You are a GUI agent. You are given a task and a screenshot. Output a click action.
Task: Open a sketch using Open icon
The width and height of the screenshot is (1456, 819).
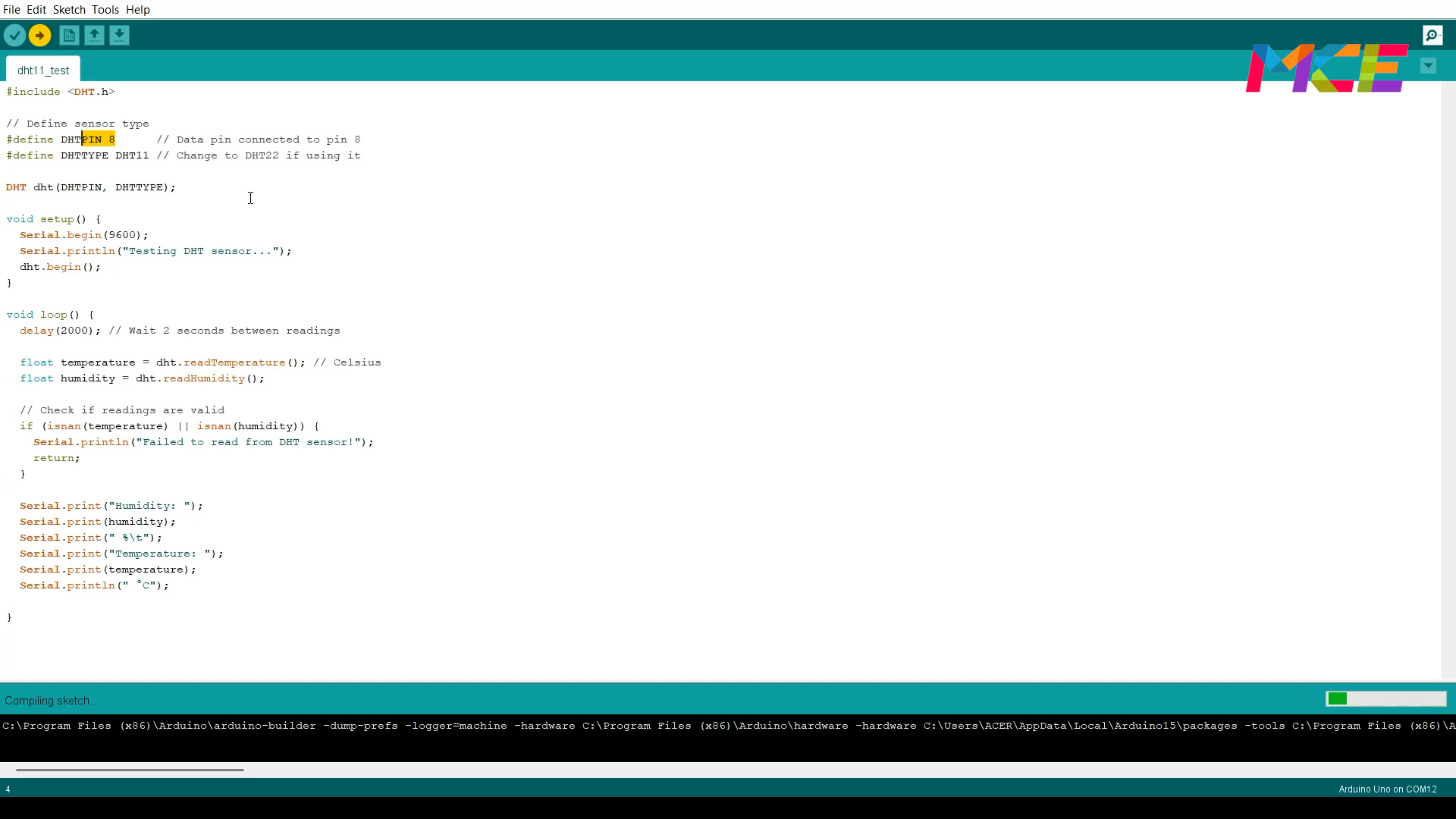94,36
